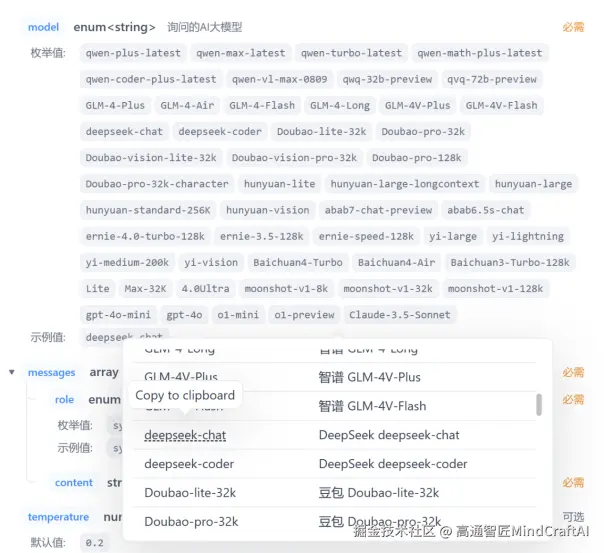Image resolution: width=604 pixels, height=553 pixels.
Task: Click the qwen-plus-latest enum tag
Action: (x=133, y=53)
